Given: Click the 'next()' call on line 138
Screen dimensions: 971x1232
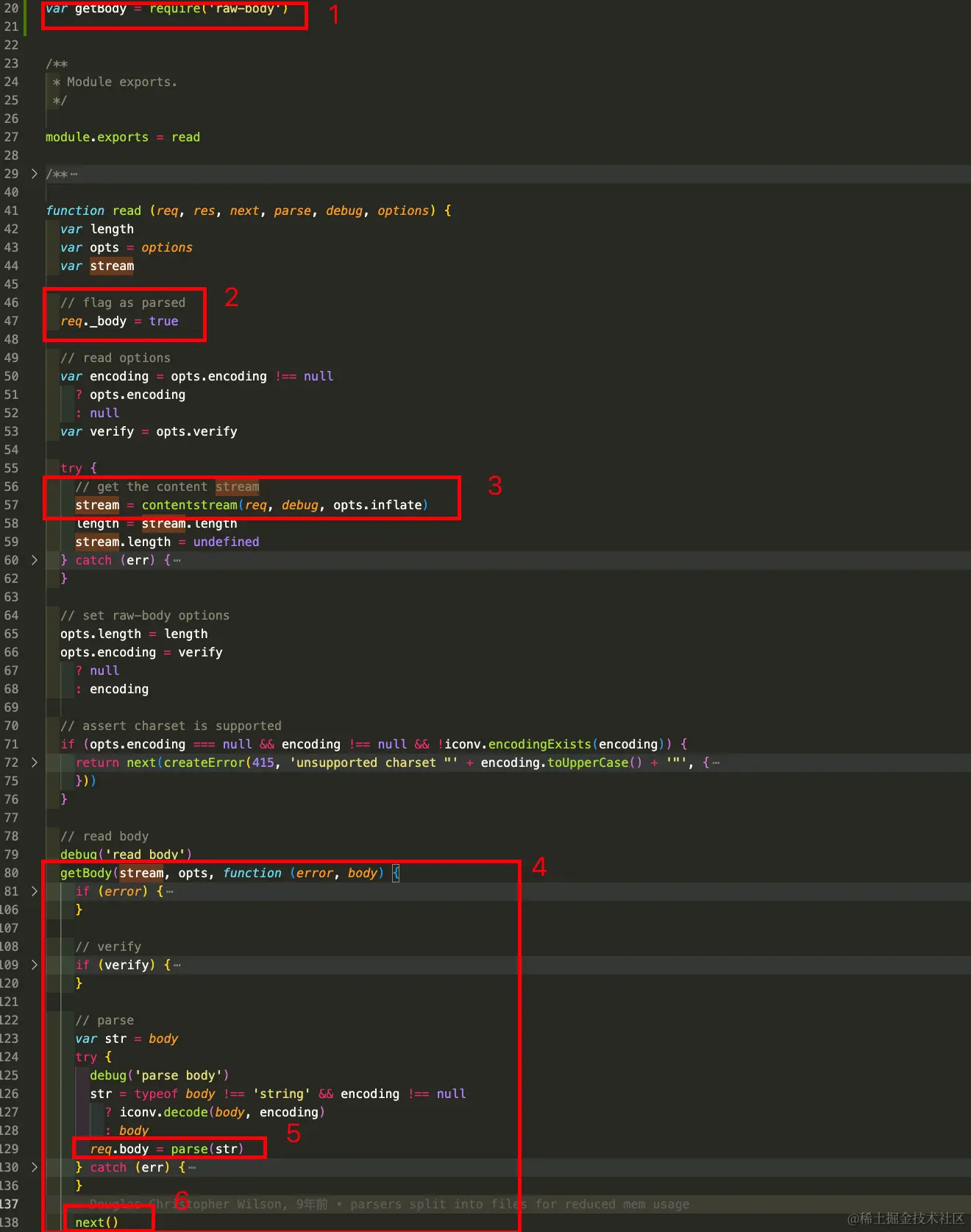Looking at the screenshot, I should click(96, 1222).
